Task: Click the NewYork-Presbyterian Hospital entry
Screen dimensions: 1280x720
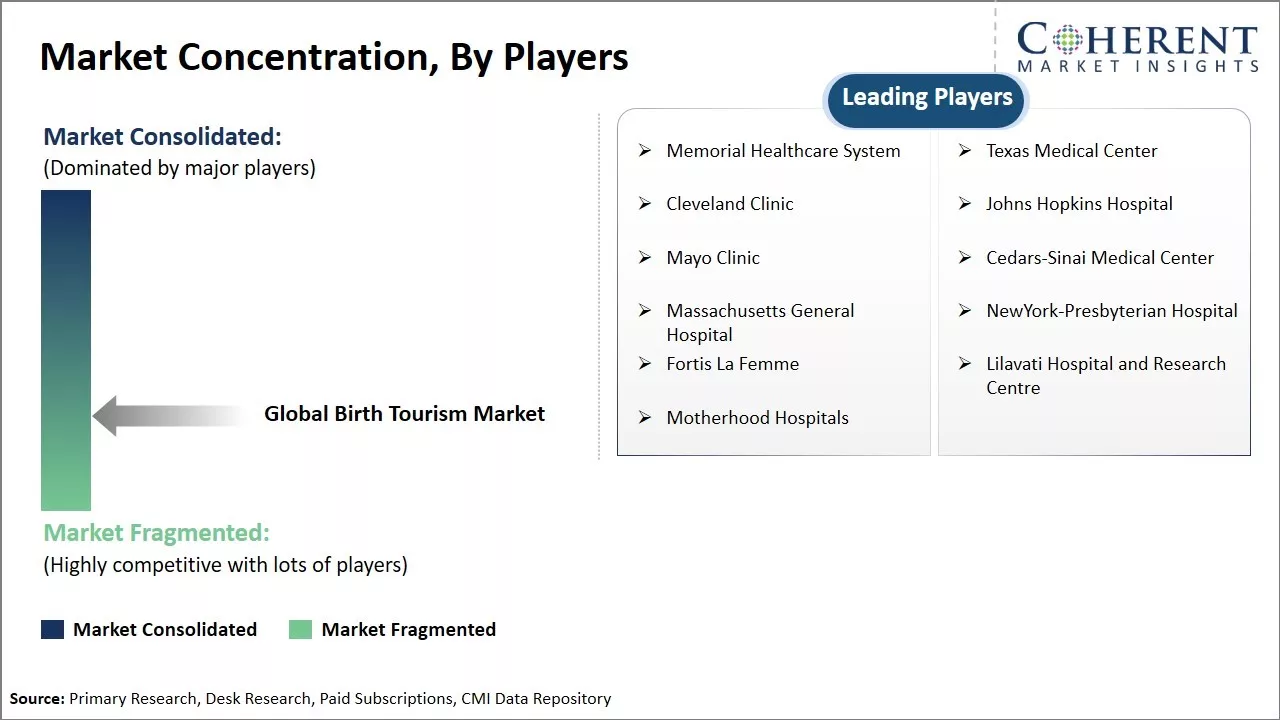Action: coord(1111,311)
